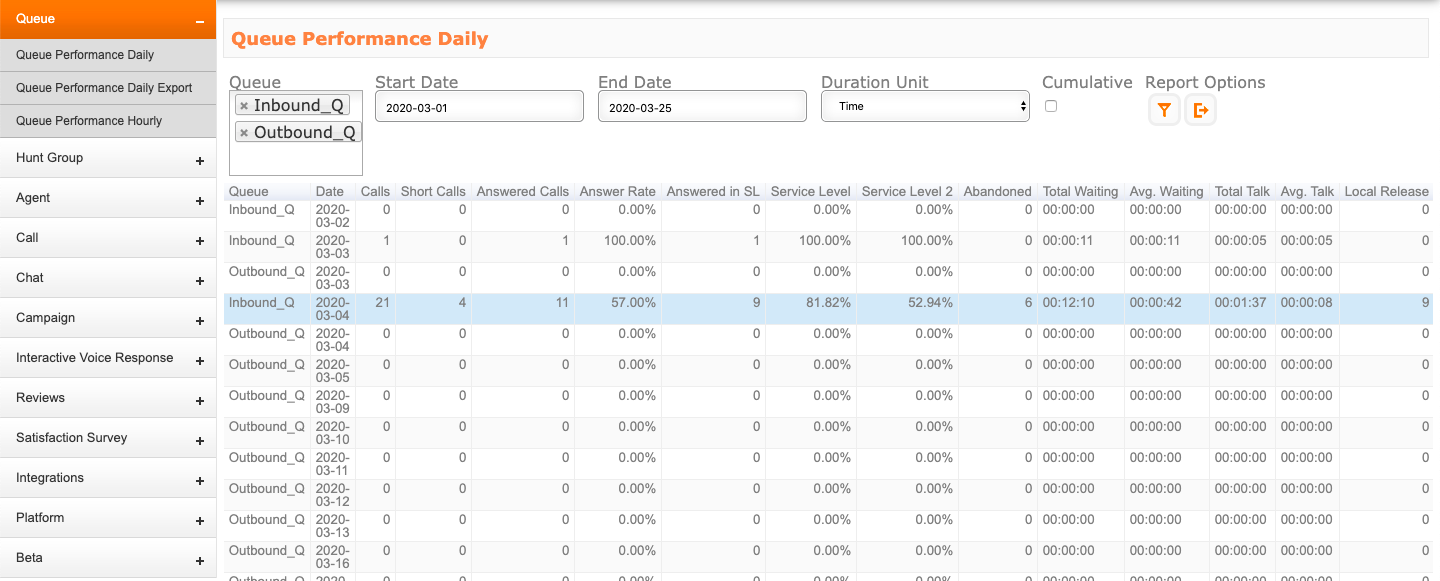Image resolution: width=1440 pixels, height=581 pixels.
Task: Click the Start Date field
Action: [x=479, y=106]
